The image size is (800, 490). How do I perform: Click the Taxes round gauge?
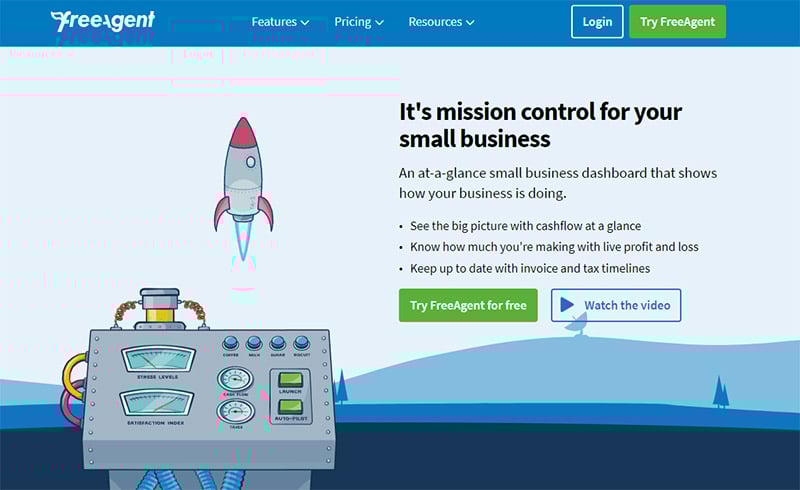(235, 412)
